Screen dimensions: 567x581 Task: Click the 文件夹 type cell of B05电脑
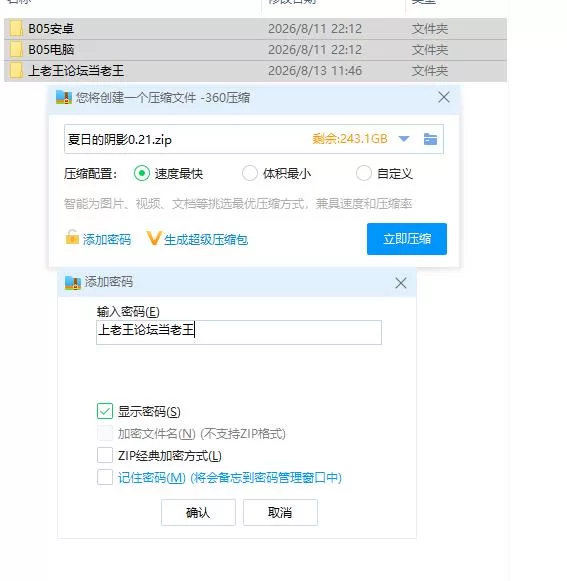(x=430, y=50)
